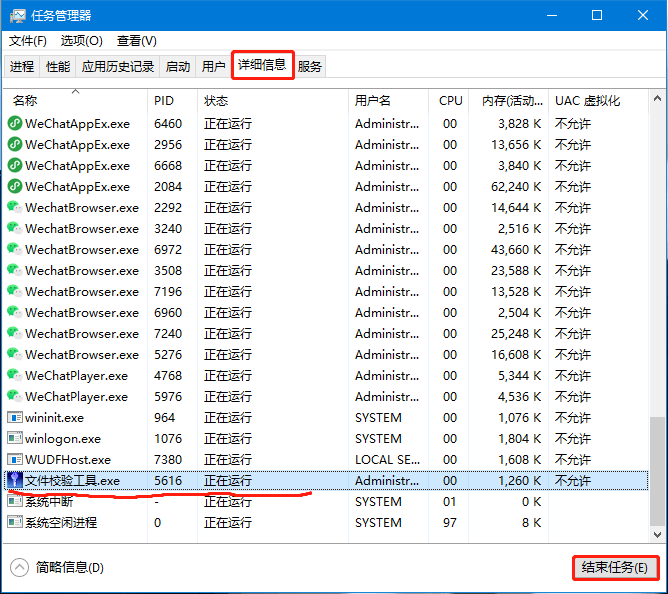Image resolution: width=668 pixels, height=594 pixels.
Task: Open the 启动 tab
Action: (x=178, y=67)
